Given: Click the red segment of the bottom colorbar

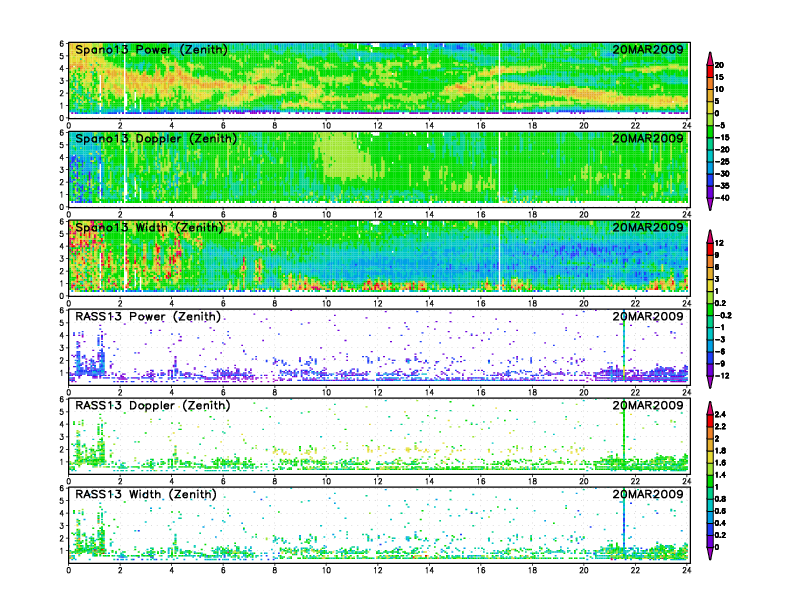Looking at the screenshot, I should tap(710, 420).
